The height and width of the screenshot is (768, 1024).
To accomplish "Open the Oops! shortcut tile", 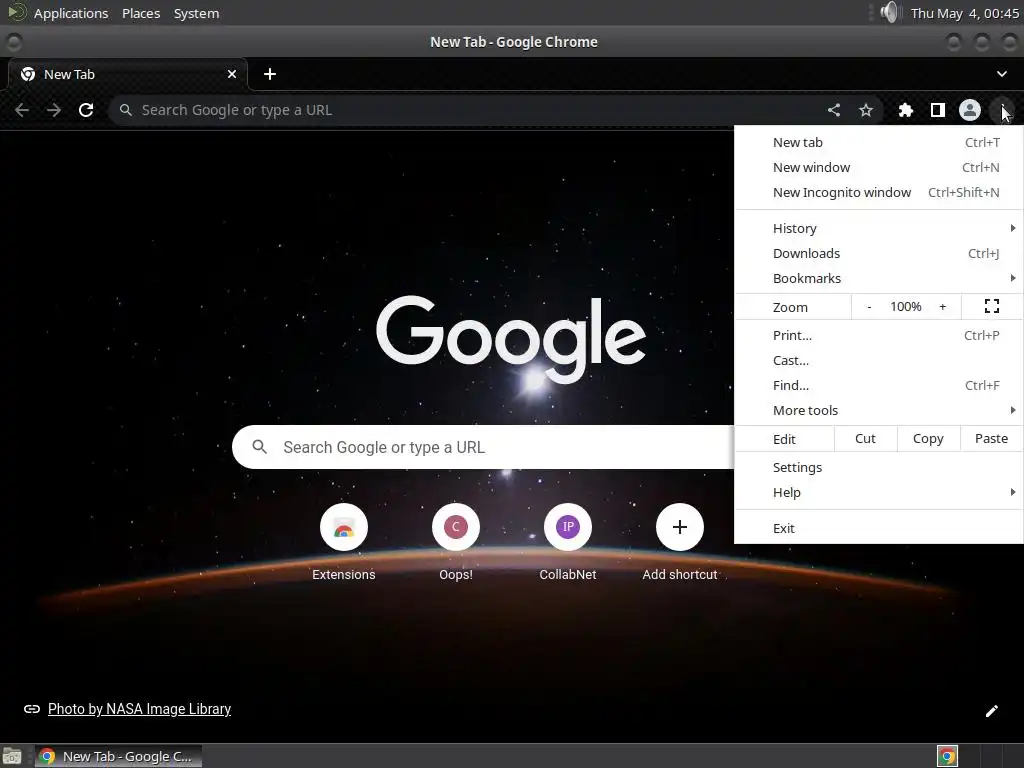I will click(x=456, y=543).
